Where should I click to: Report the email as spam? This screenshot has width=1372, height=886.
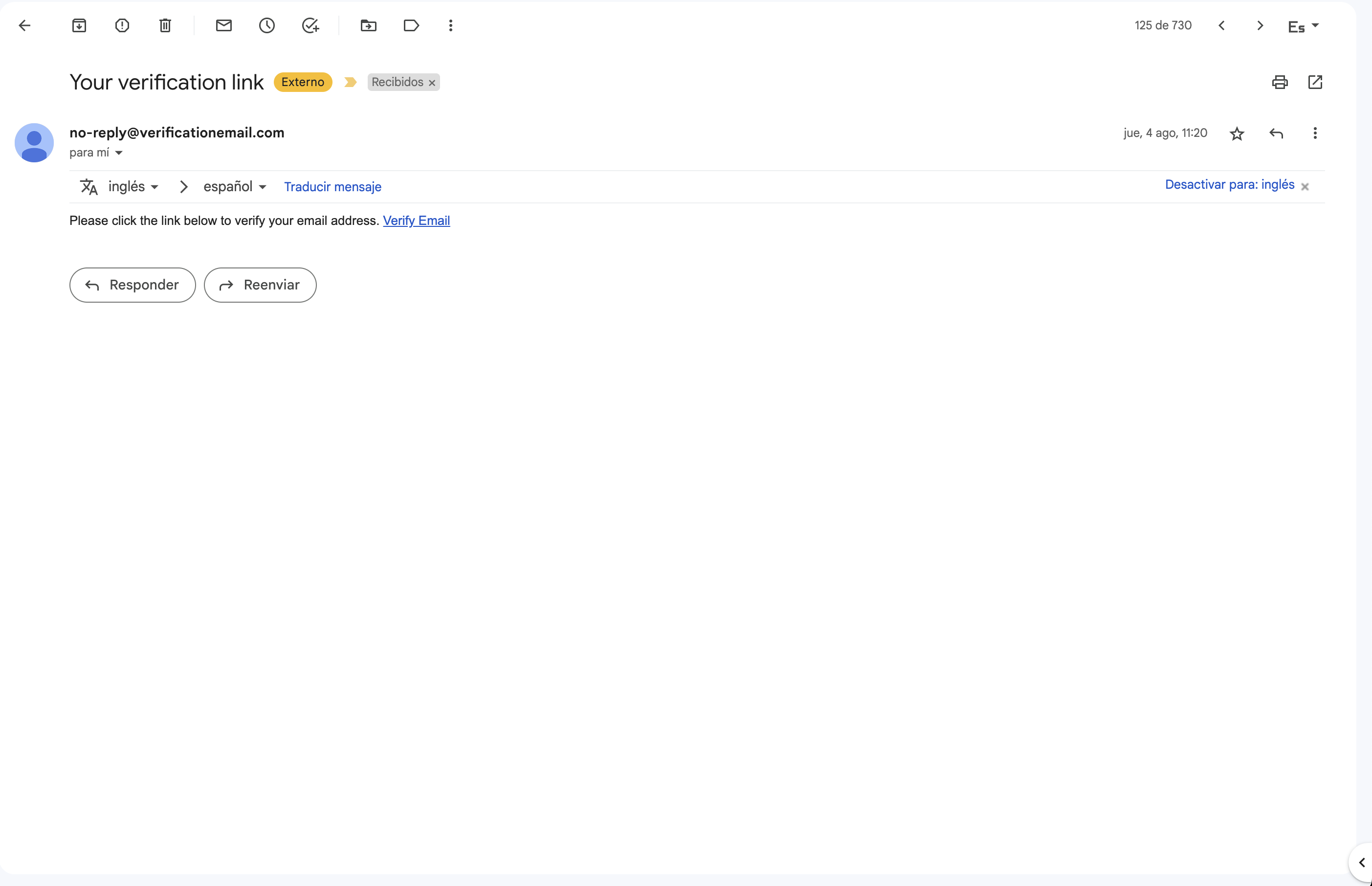pyautogui.click(x=121, y=25)
